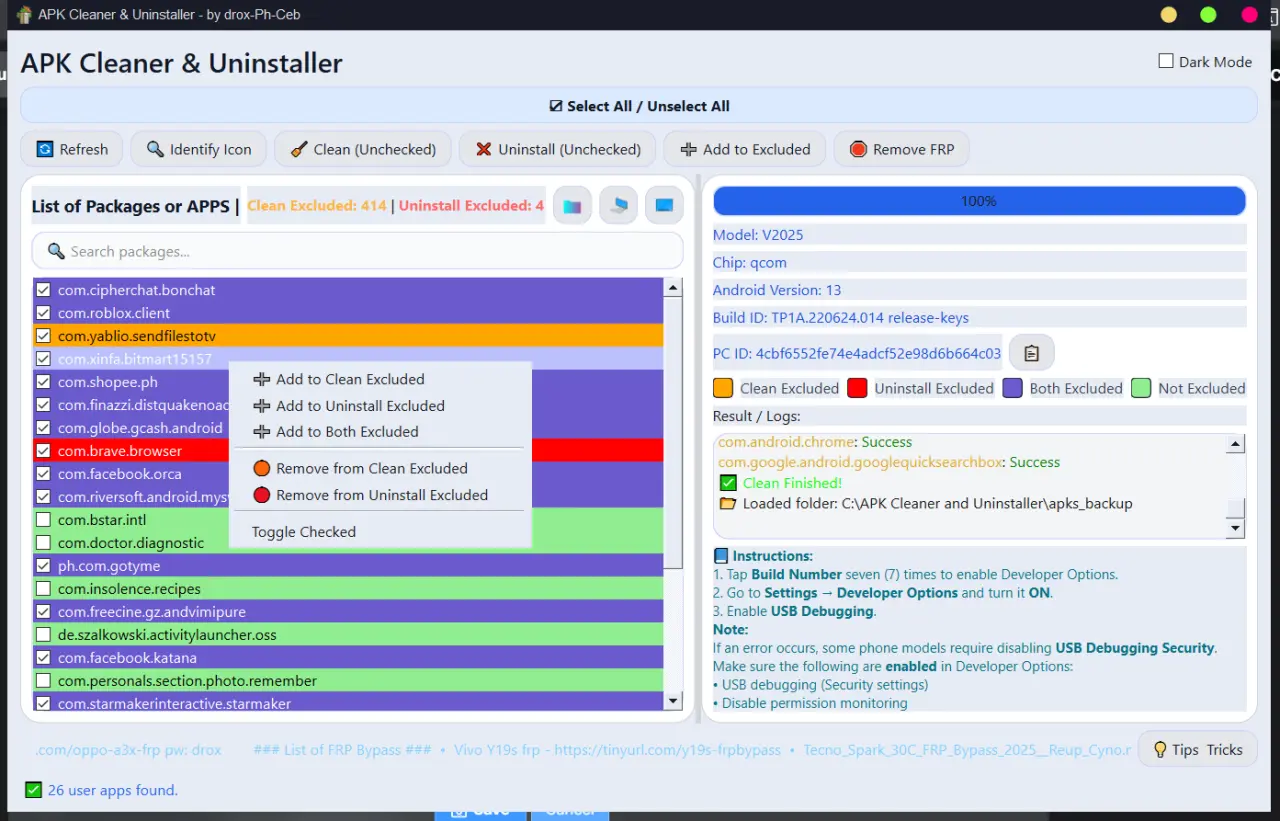Select com.xinfa.bitmart15157 row
Viewport: 1280px width, 821px height.
(x=348, y=359)
